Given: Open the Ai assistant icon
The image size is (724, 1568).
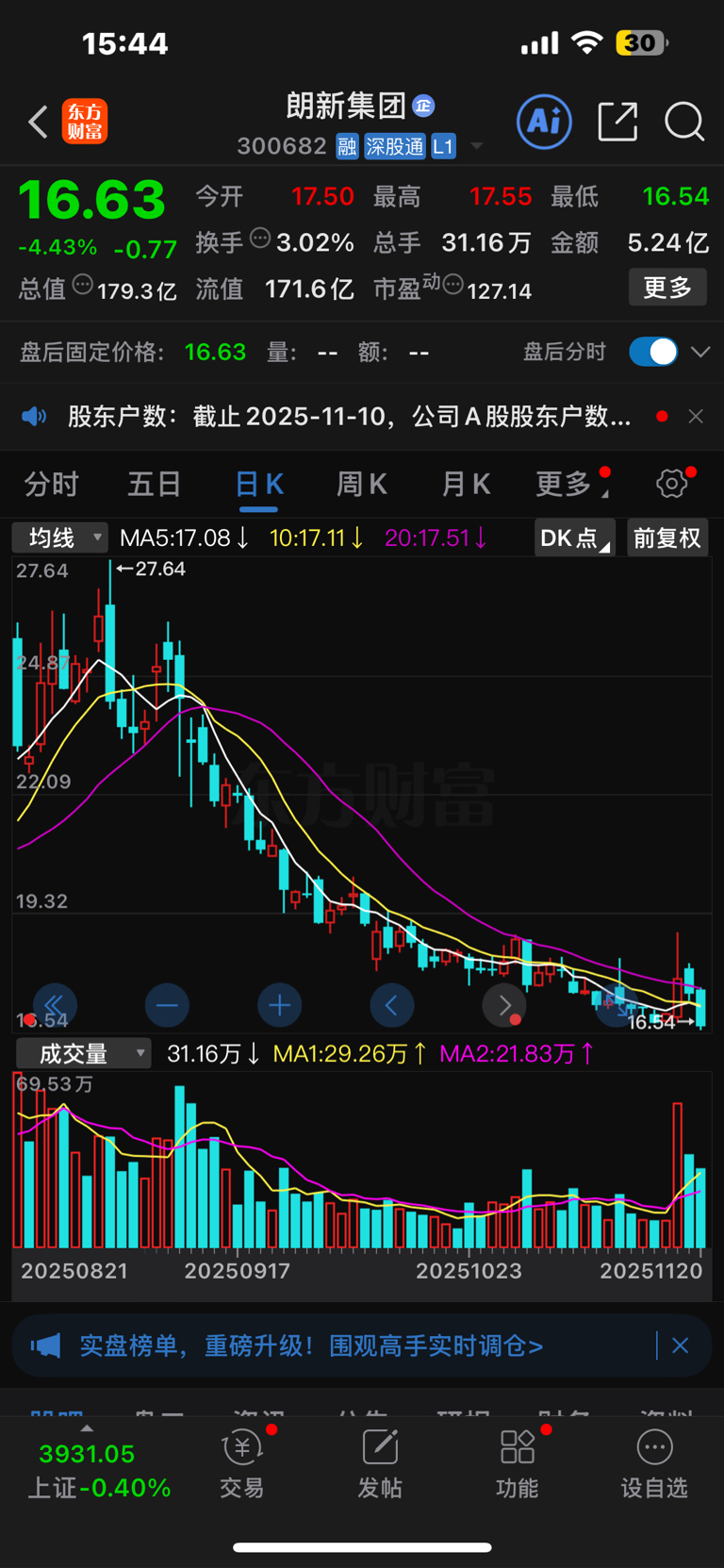Looking at the screenshot, I should click(x=544, y=122).
